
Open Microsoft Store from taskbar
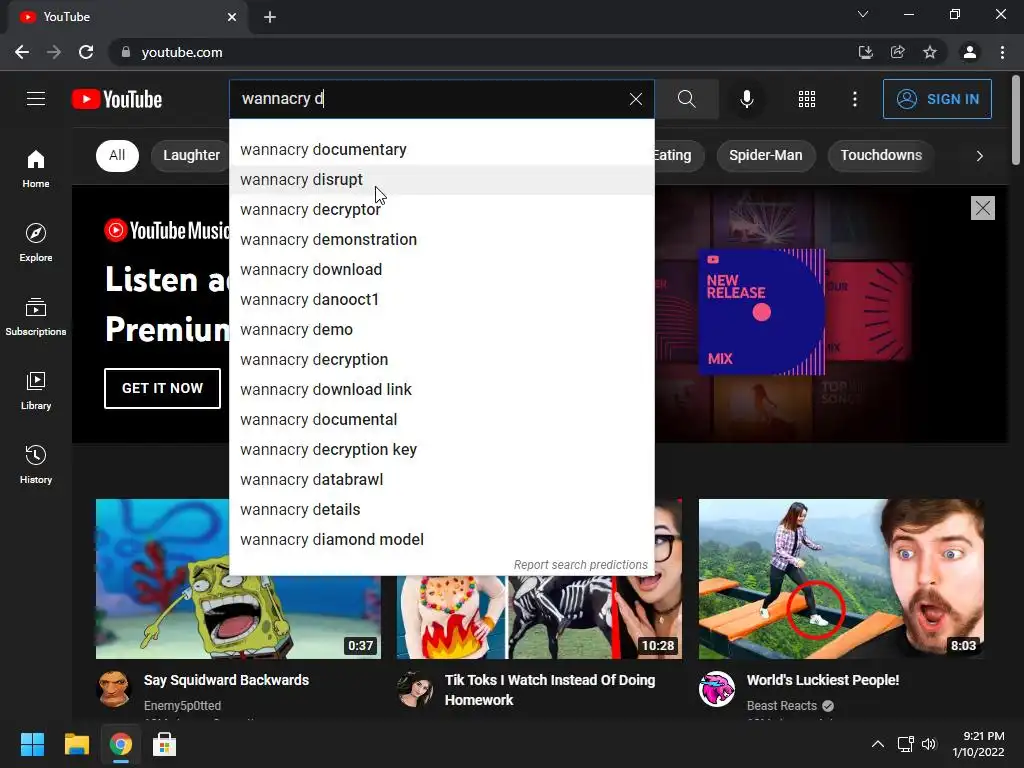[x=165, y=744]
